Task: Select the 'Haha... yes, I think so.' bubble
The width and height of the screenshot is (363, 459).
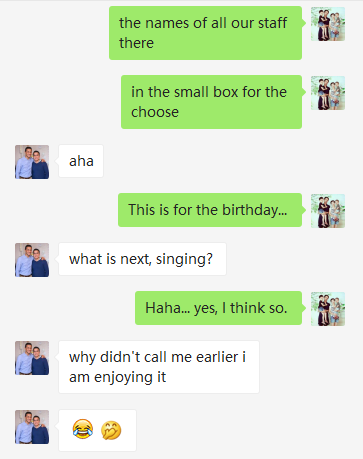Action: 219,308
